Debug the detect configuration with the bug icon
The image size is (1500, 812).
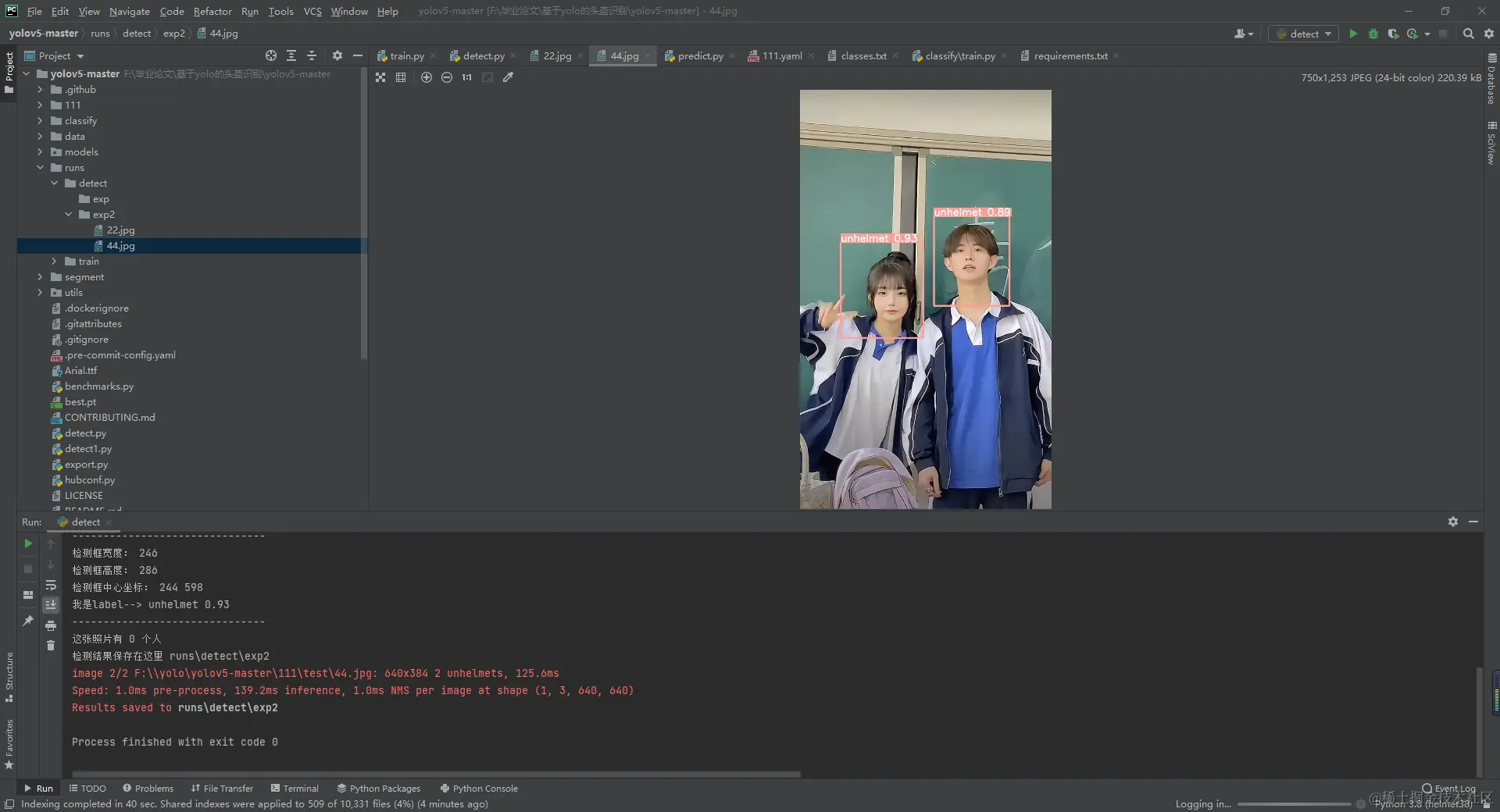point(1373,34)
